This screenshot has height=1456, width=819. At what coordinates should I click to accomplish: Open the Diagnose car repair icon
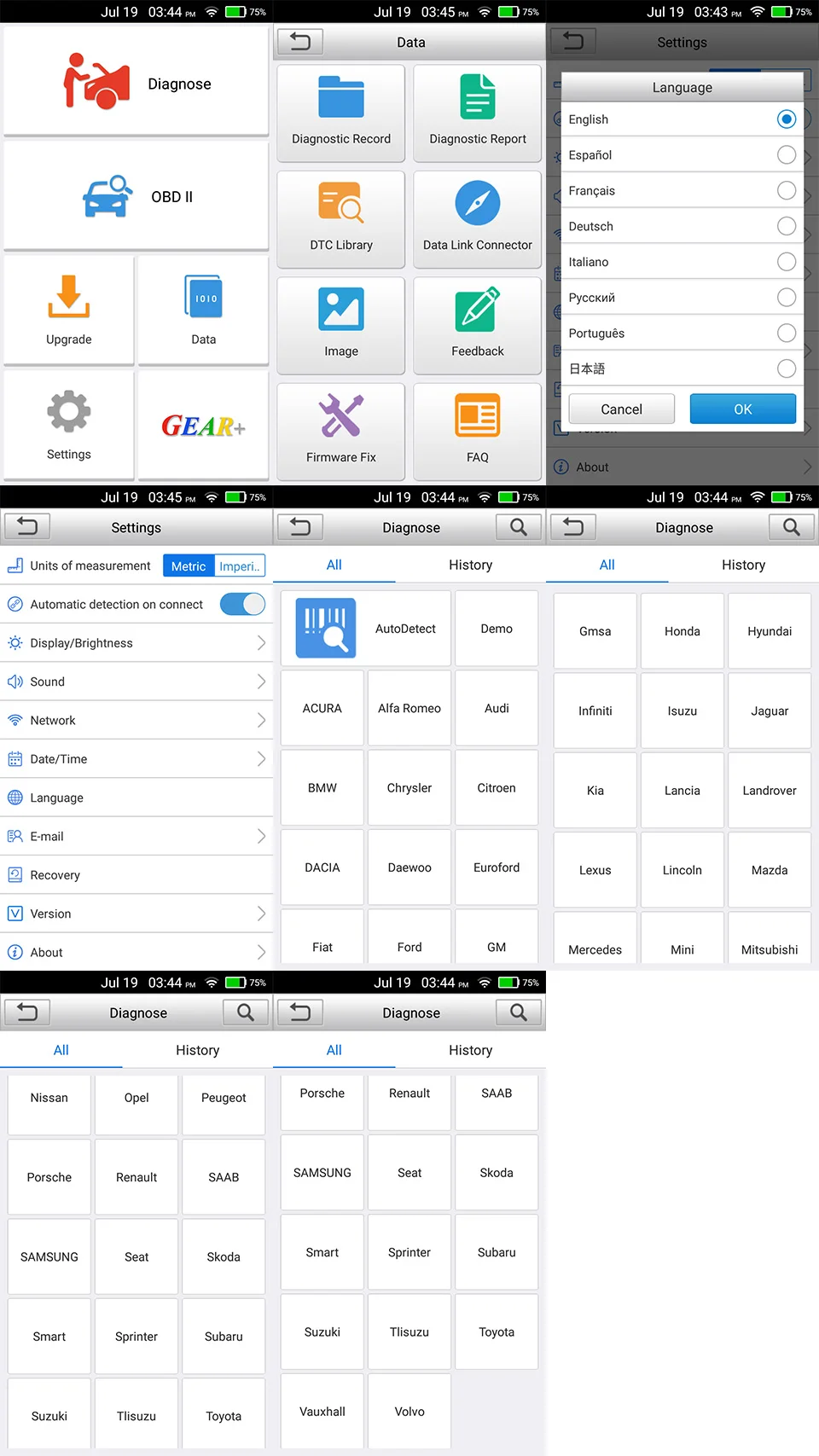(x=96, y=82)
